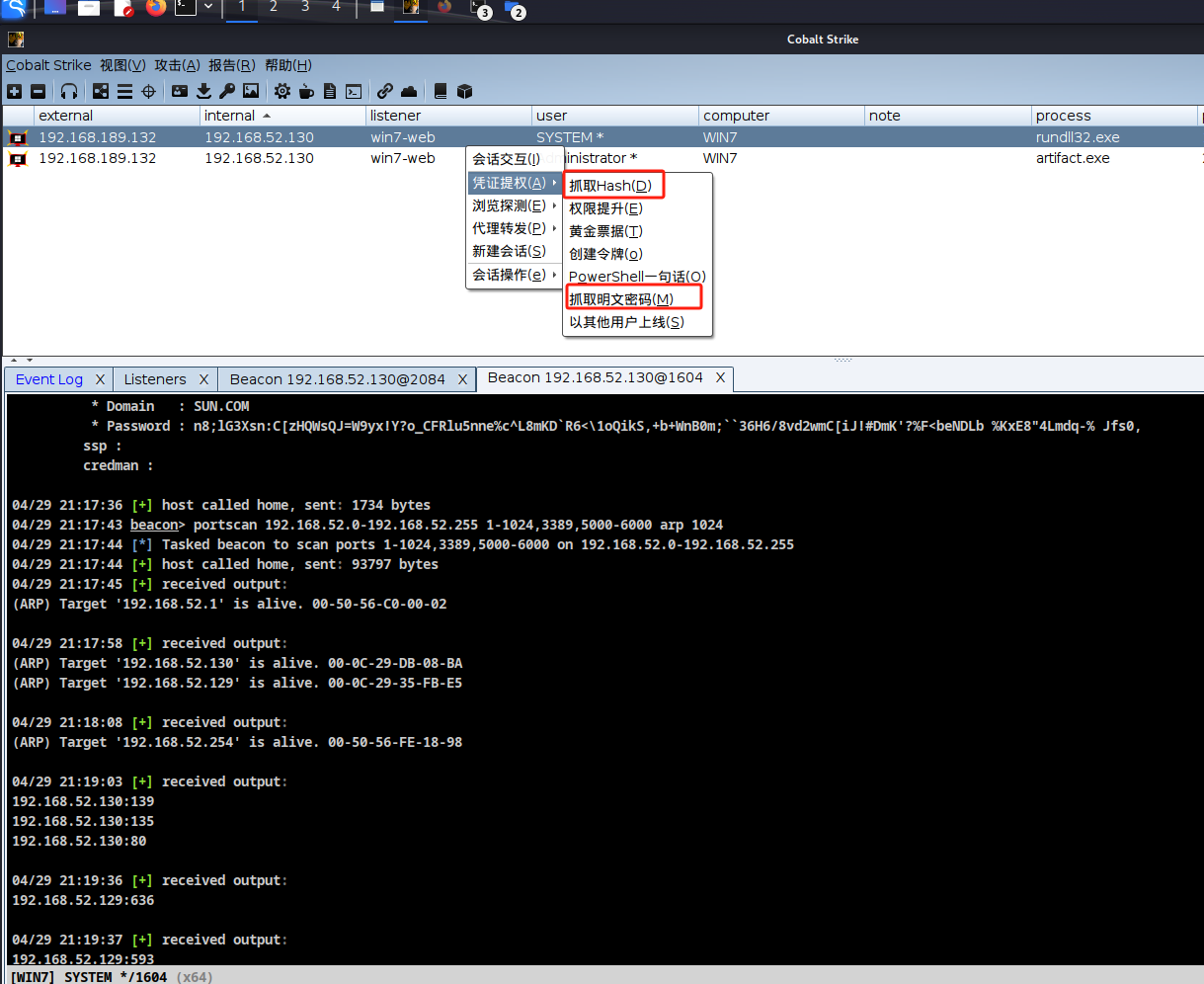Click the beacon icon of the SYSTEM row
This screenshot has width=1204, height=984.
[17, 137]
